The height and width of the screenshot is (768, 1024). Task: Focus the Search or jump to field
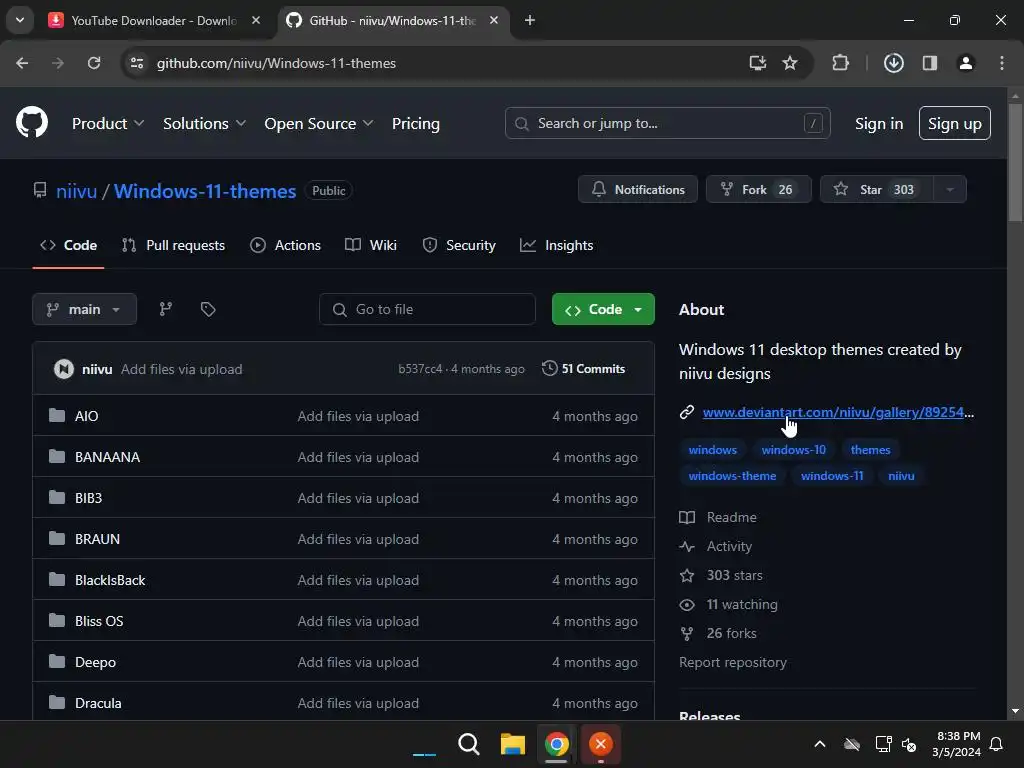(x=667, y=123)
